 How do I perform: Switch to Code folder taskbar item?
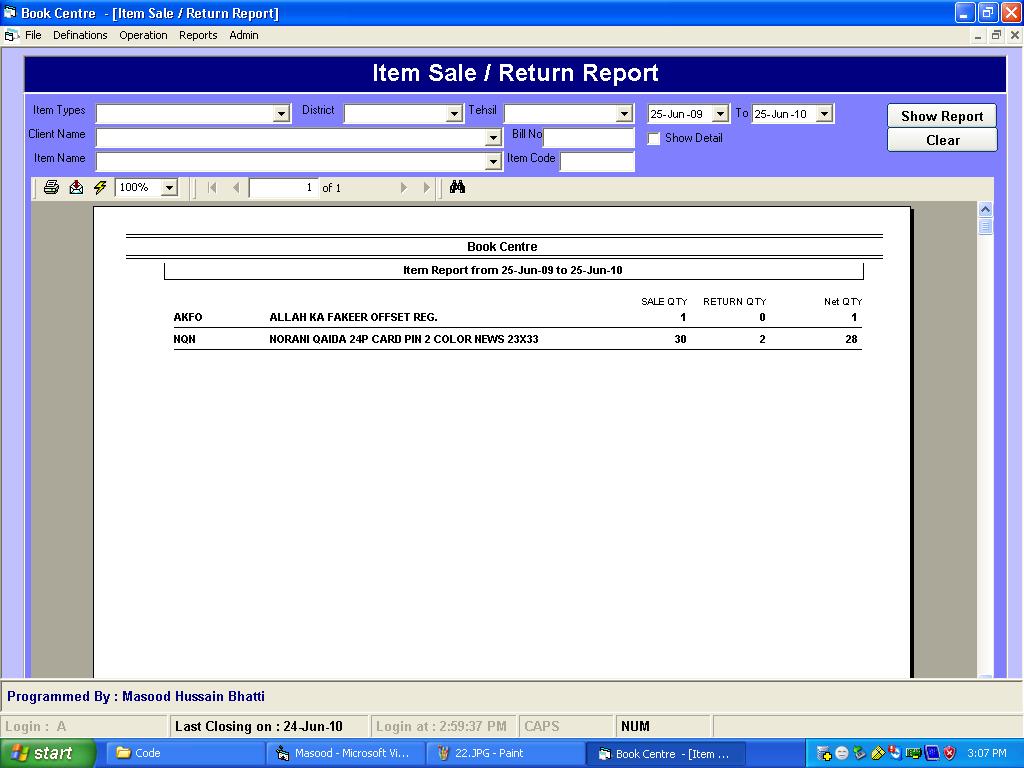(x=185, y=753)
